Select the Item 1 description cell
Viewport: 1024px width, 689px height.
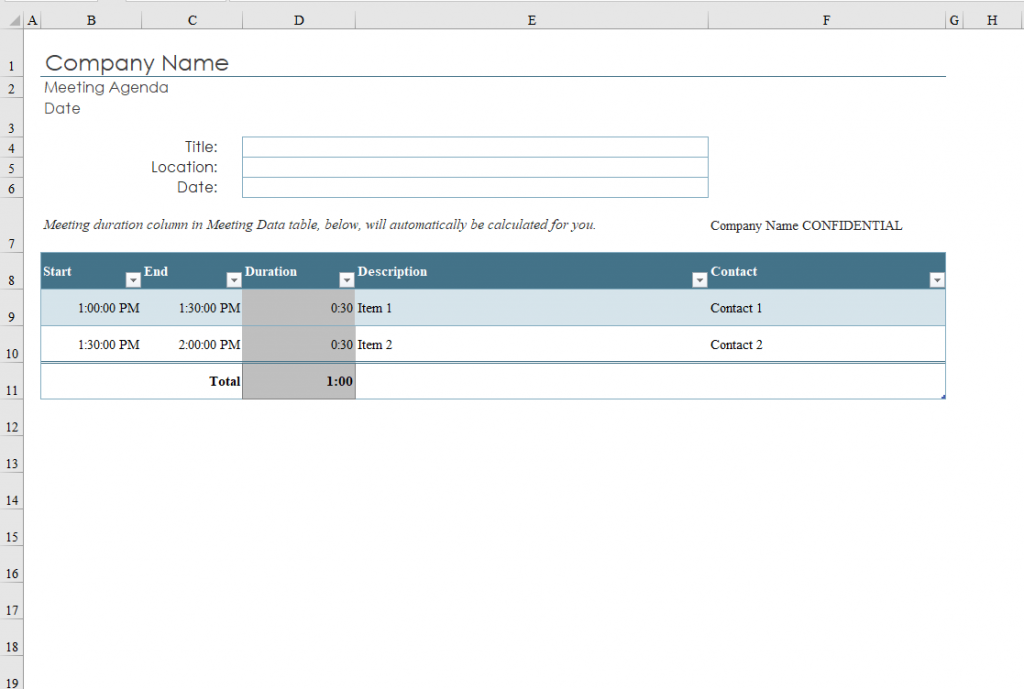(450, 308)
